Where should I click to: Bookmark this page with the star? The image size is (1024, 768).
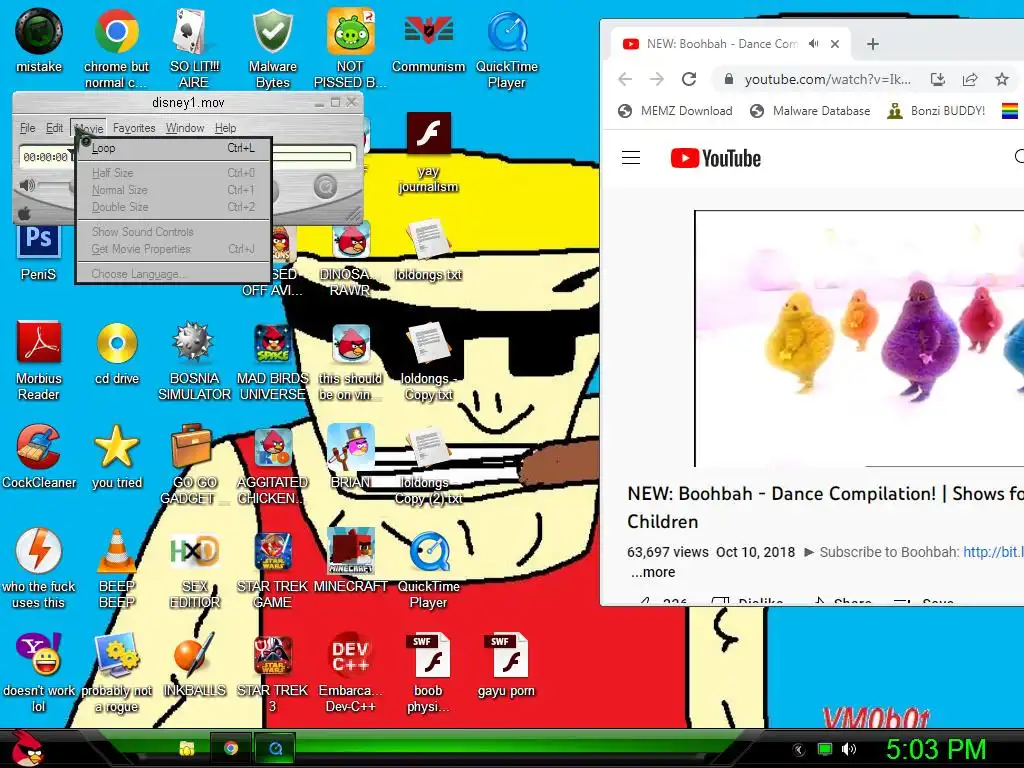click(x=1002, y=79)
